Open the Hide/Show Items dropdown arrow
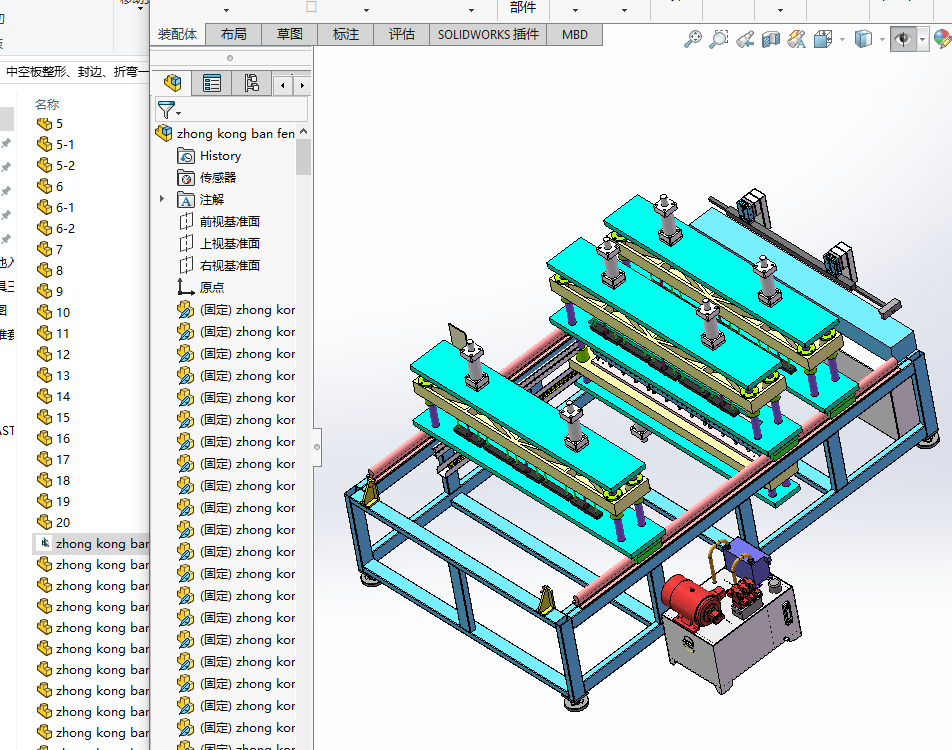952x750 pixels. [x=922, y=40]
